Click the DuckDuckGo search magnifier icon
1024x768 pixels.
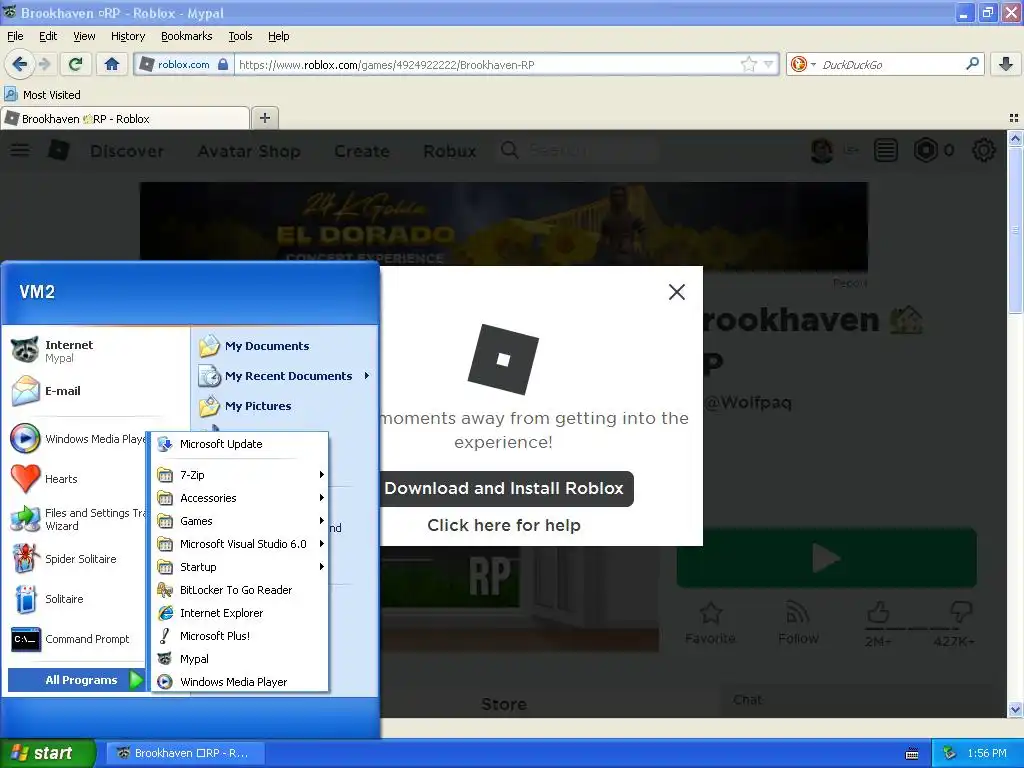click(x=972, y=64)
